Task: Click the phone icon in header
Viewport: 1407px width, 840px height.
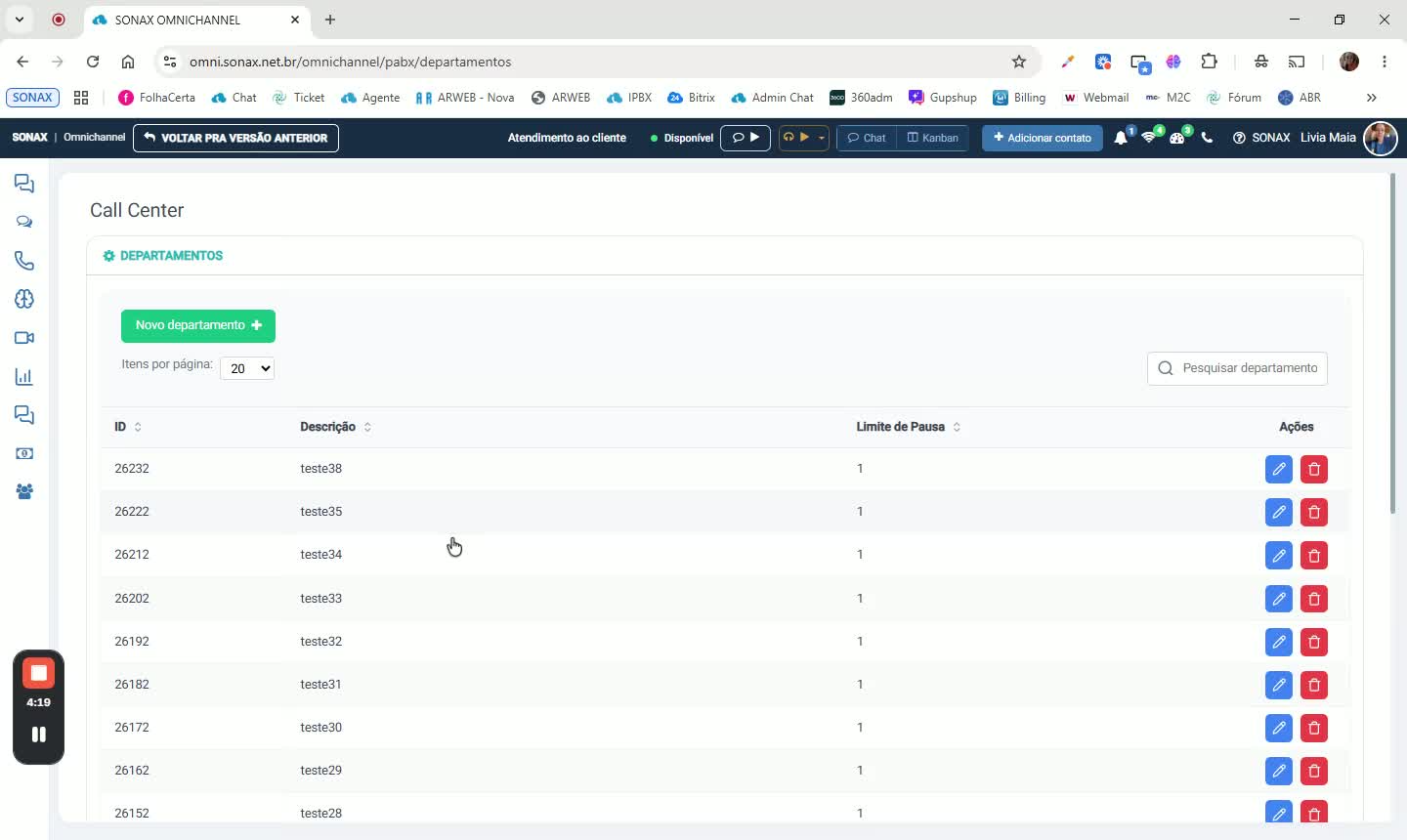Action: point(1207,138)
